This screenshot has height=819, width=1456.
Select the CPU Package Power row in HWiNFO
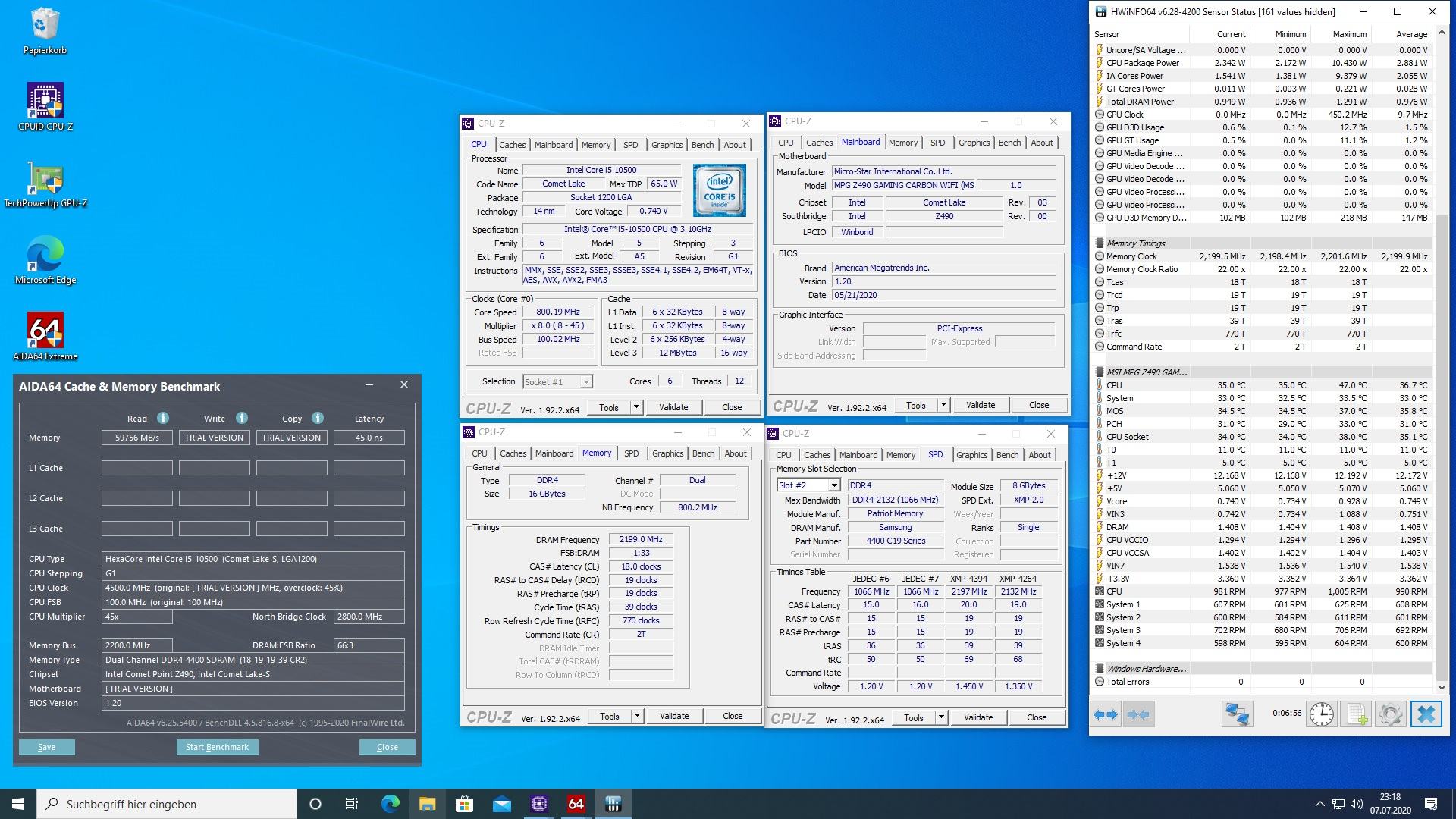coord(1262,63)
